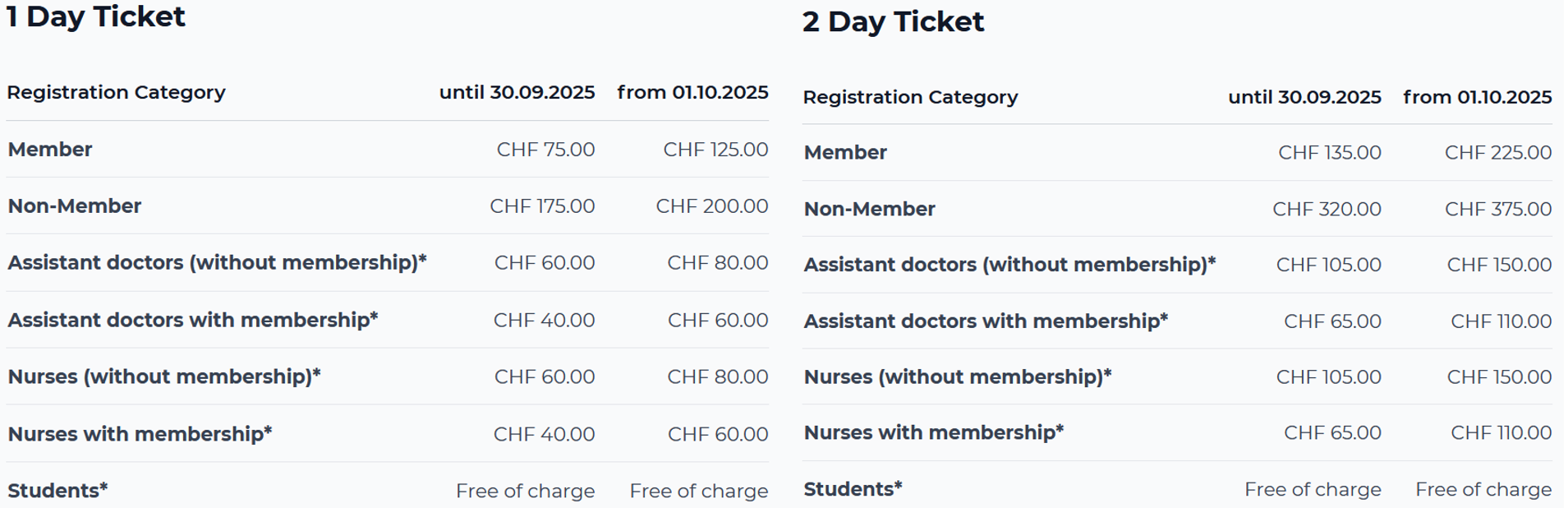Viewport: 1568px width, 508px height.
Task: Select 1 Day Member price CHF 75.00
Action: (545, 150)
